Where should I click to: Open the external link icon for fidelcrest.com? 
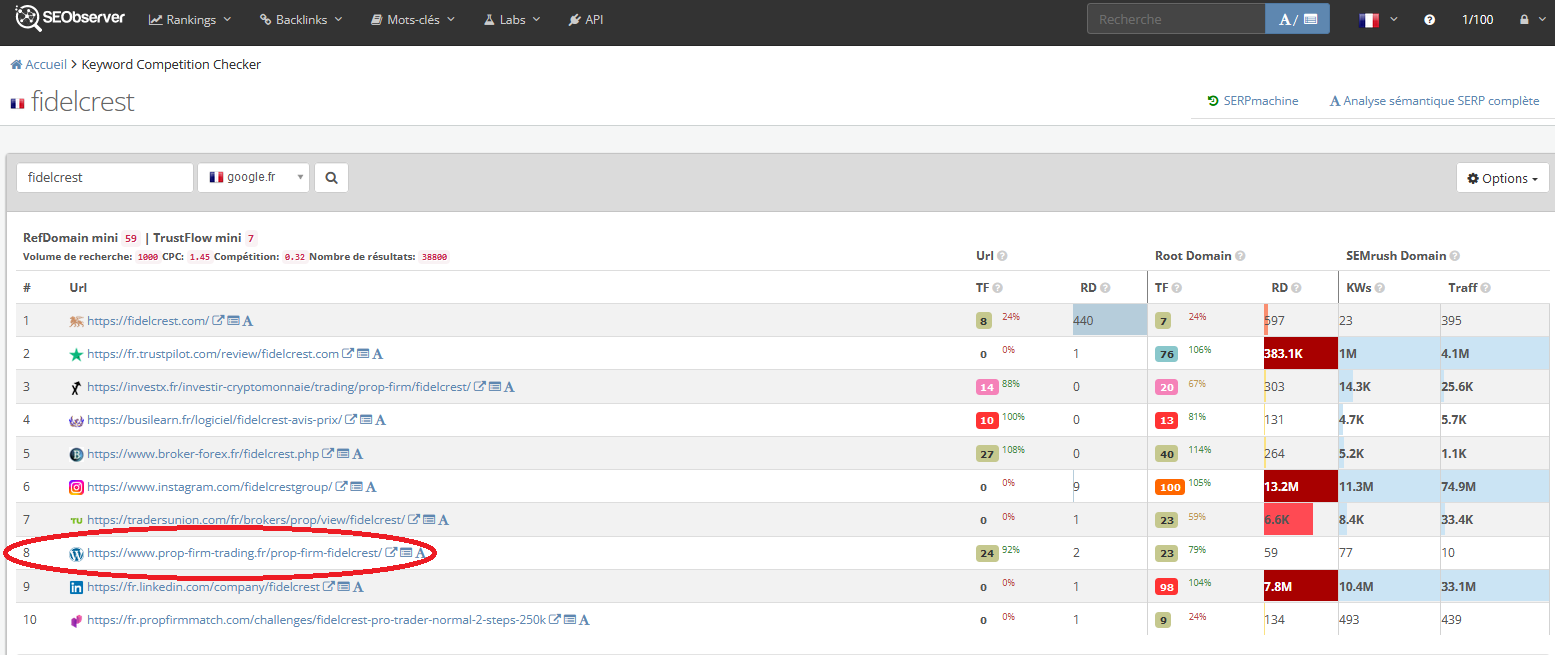pyautogui.click(x=219, y=321)
